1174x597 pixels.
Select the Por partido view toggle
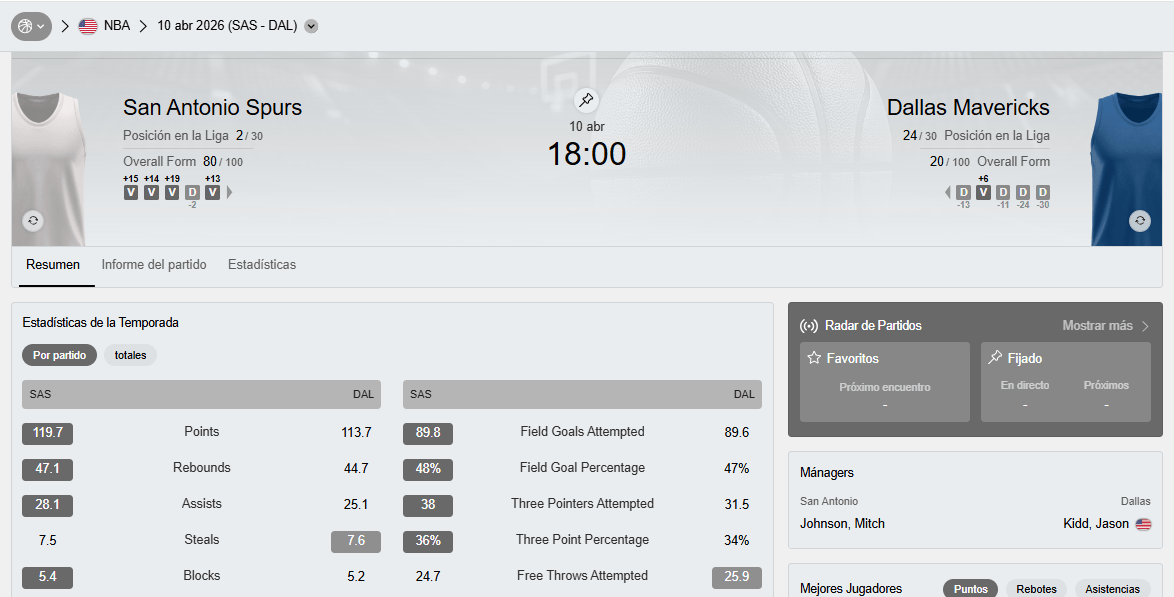coord(58,355)
